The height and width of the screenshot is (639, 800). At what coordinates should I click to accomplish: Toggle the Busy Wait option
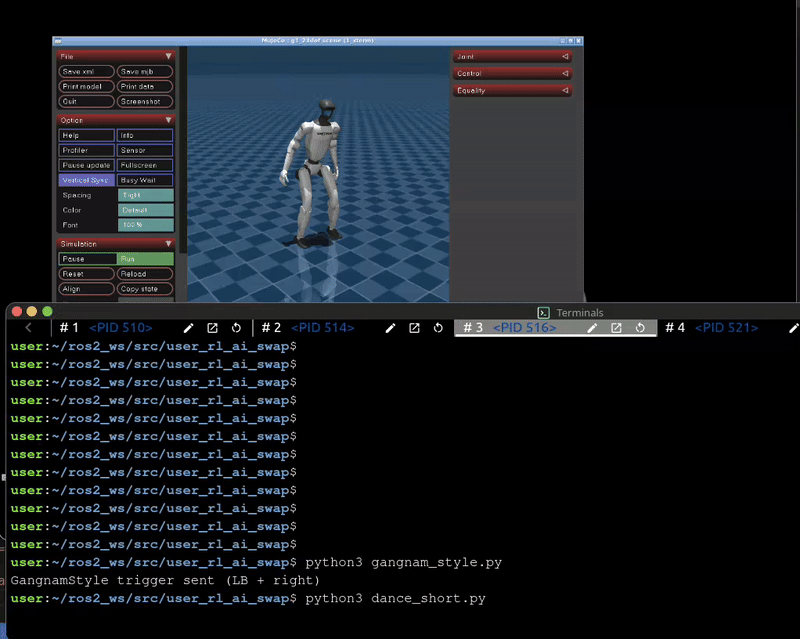click(x=145, y=180)
